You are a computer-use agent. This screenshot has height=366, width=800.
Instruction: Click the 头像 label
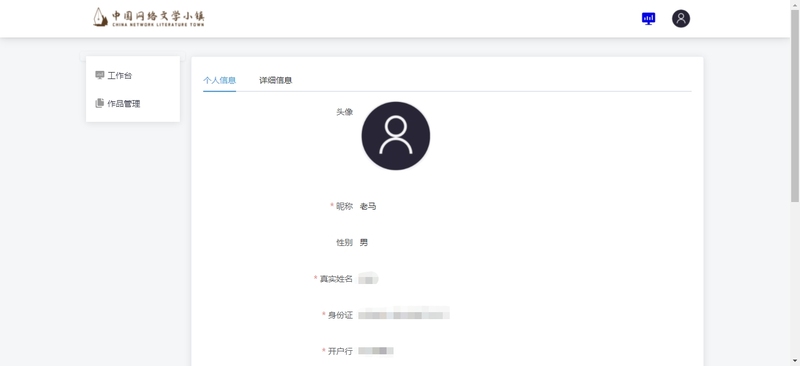pos(344,112)
